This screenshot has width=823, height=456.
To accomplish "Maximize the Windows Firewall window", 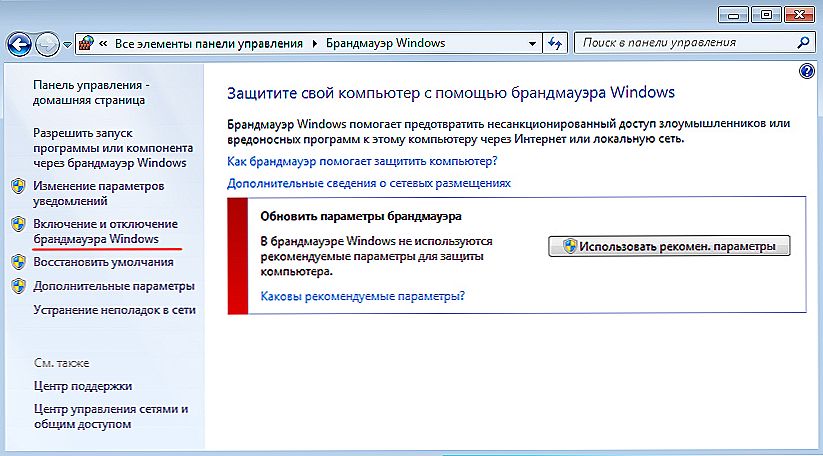I will point(766,15).
